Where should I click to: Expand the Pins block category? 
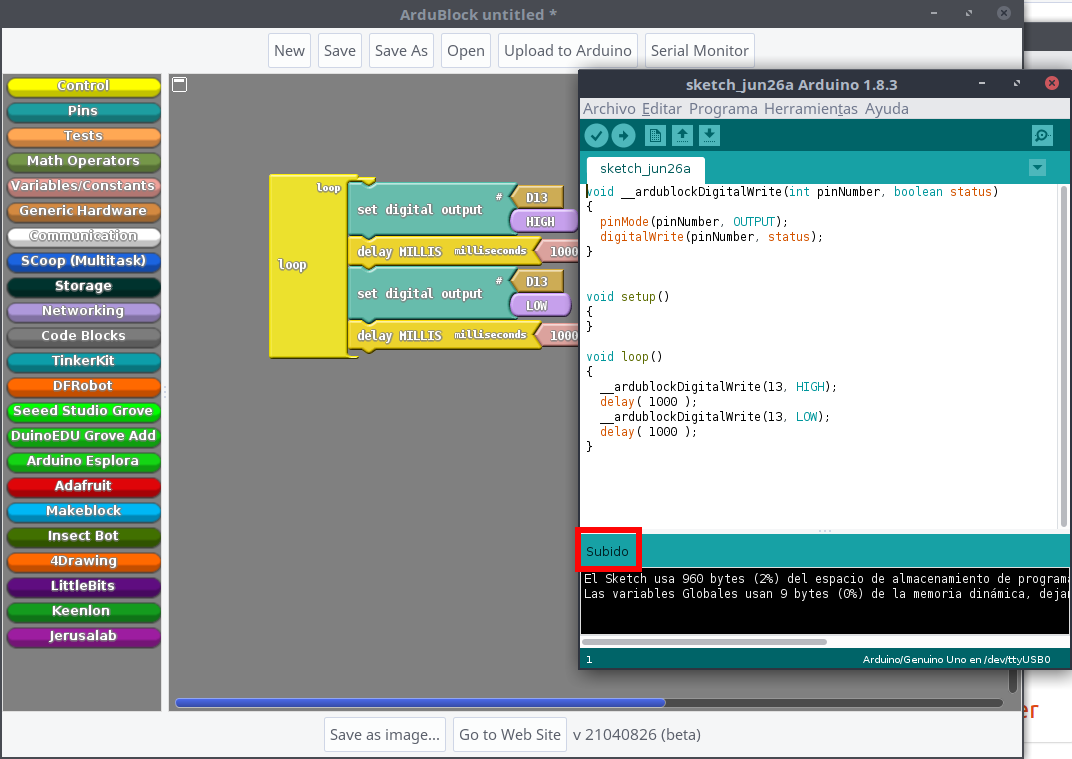(84, 111)
